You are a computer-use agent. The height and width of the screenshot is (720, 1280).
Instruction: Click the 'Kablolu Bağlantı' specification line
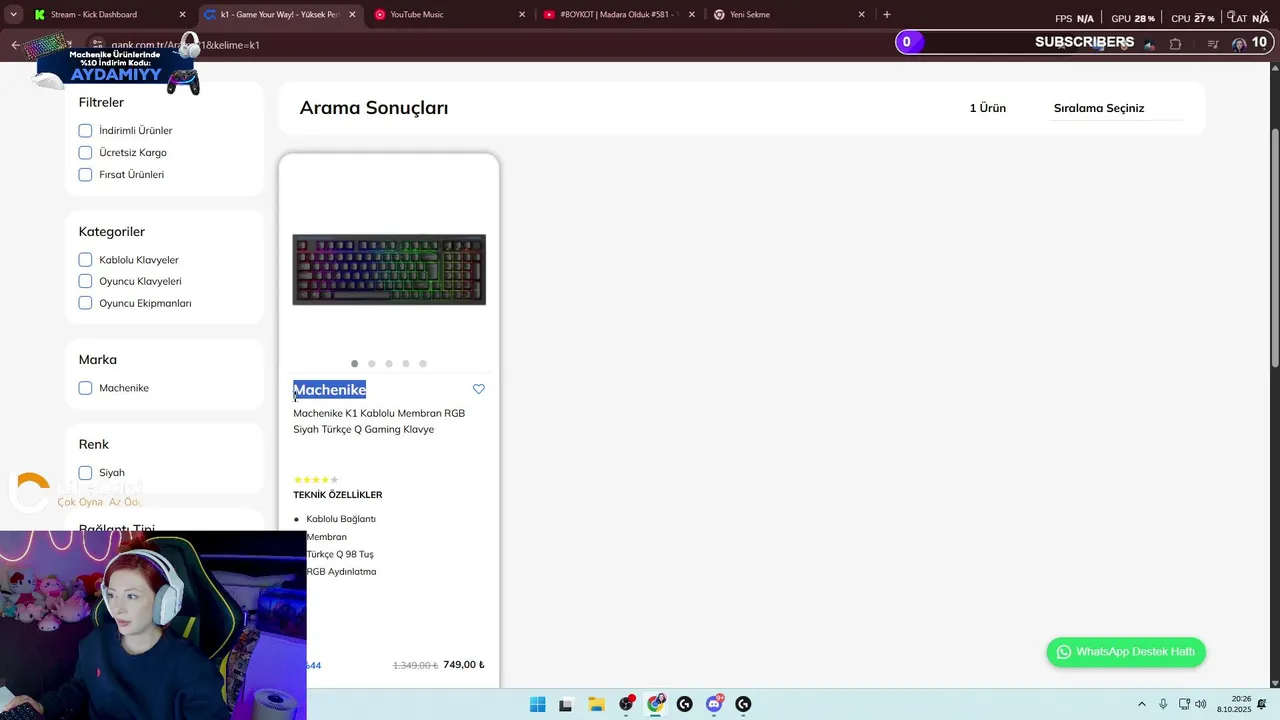(x=341, y=519)
